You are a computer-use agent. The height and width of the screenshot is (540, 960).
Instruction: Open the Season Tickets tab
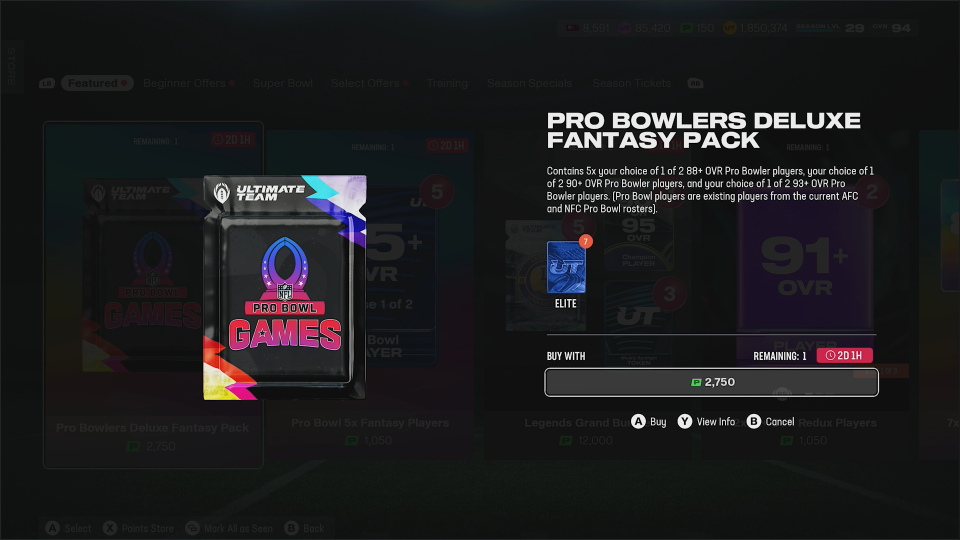(x=631, y=83)
